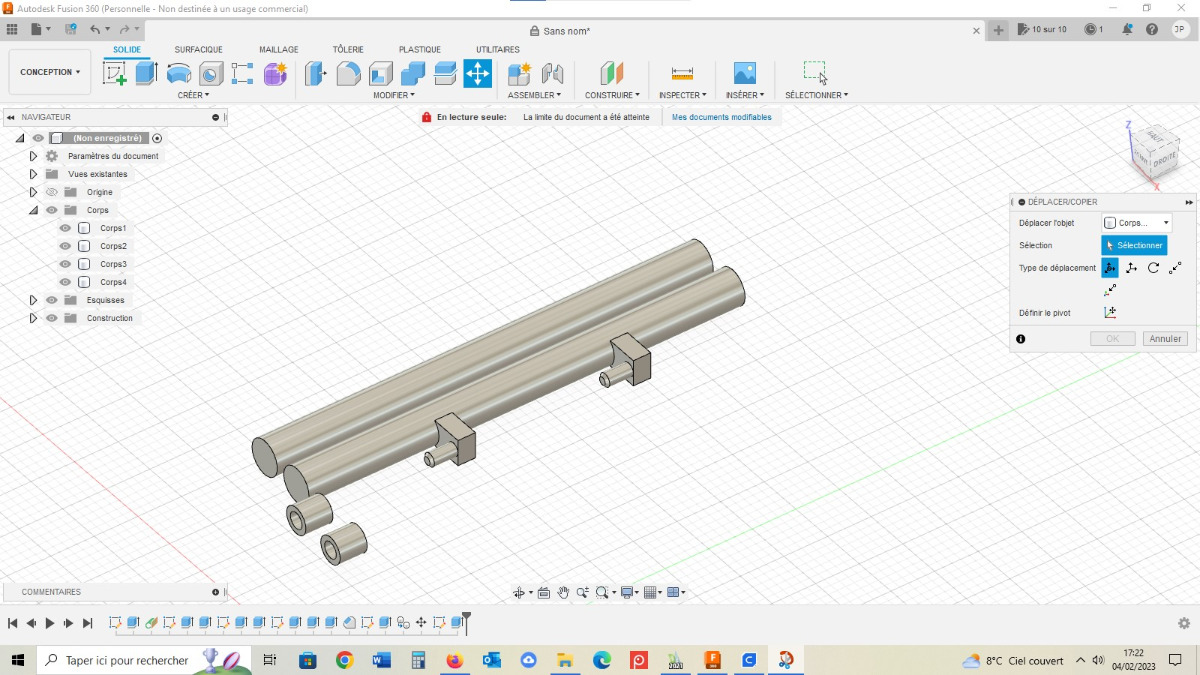The height and width of the screenshot is (675, 1200).
Task: Choose the Hole tool in toolbar
Action: [x=211, y=73]
